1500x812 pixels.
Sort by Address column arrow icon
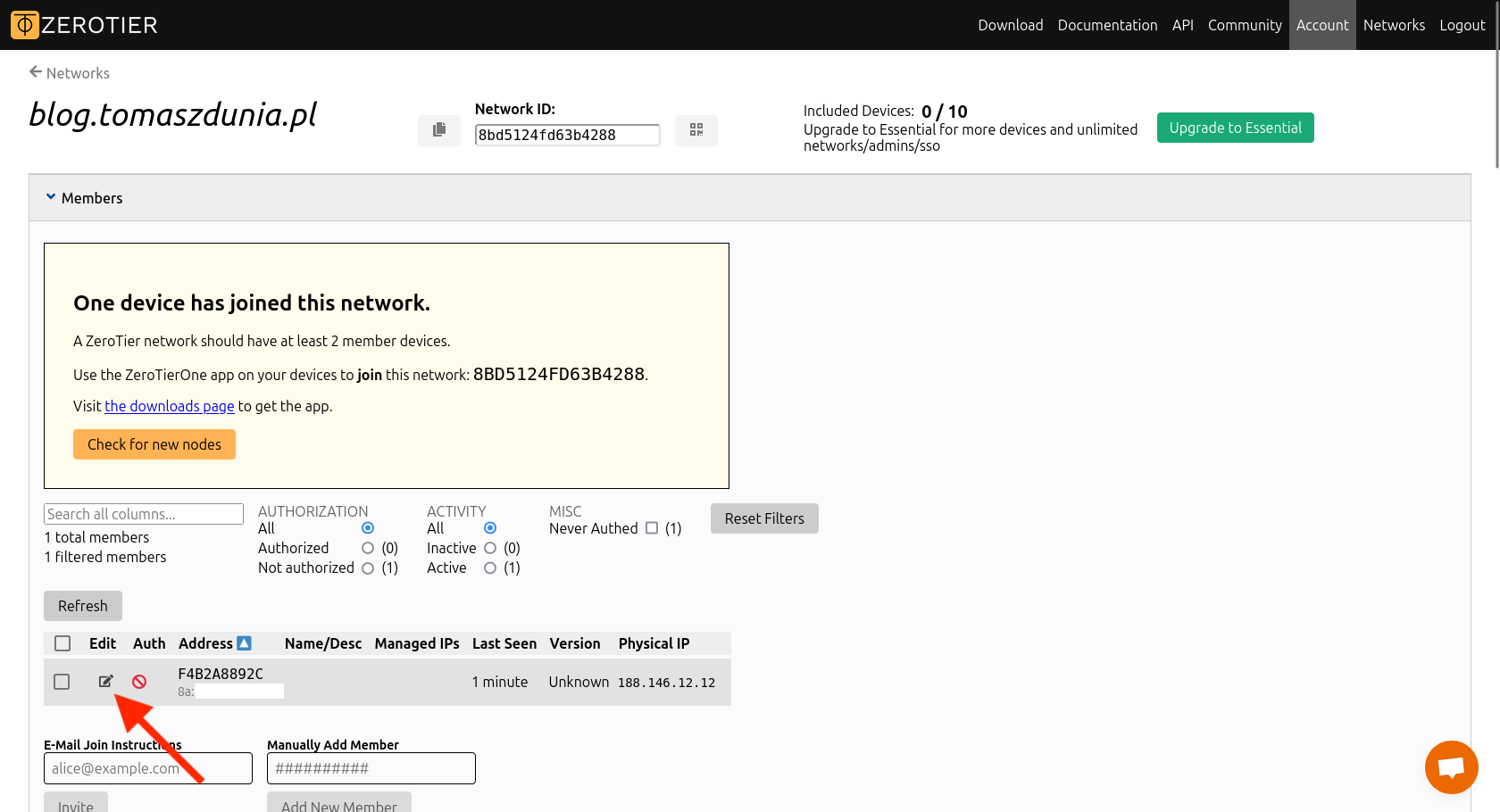[x=244, y=643]
